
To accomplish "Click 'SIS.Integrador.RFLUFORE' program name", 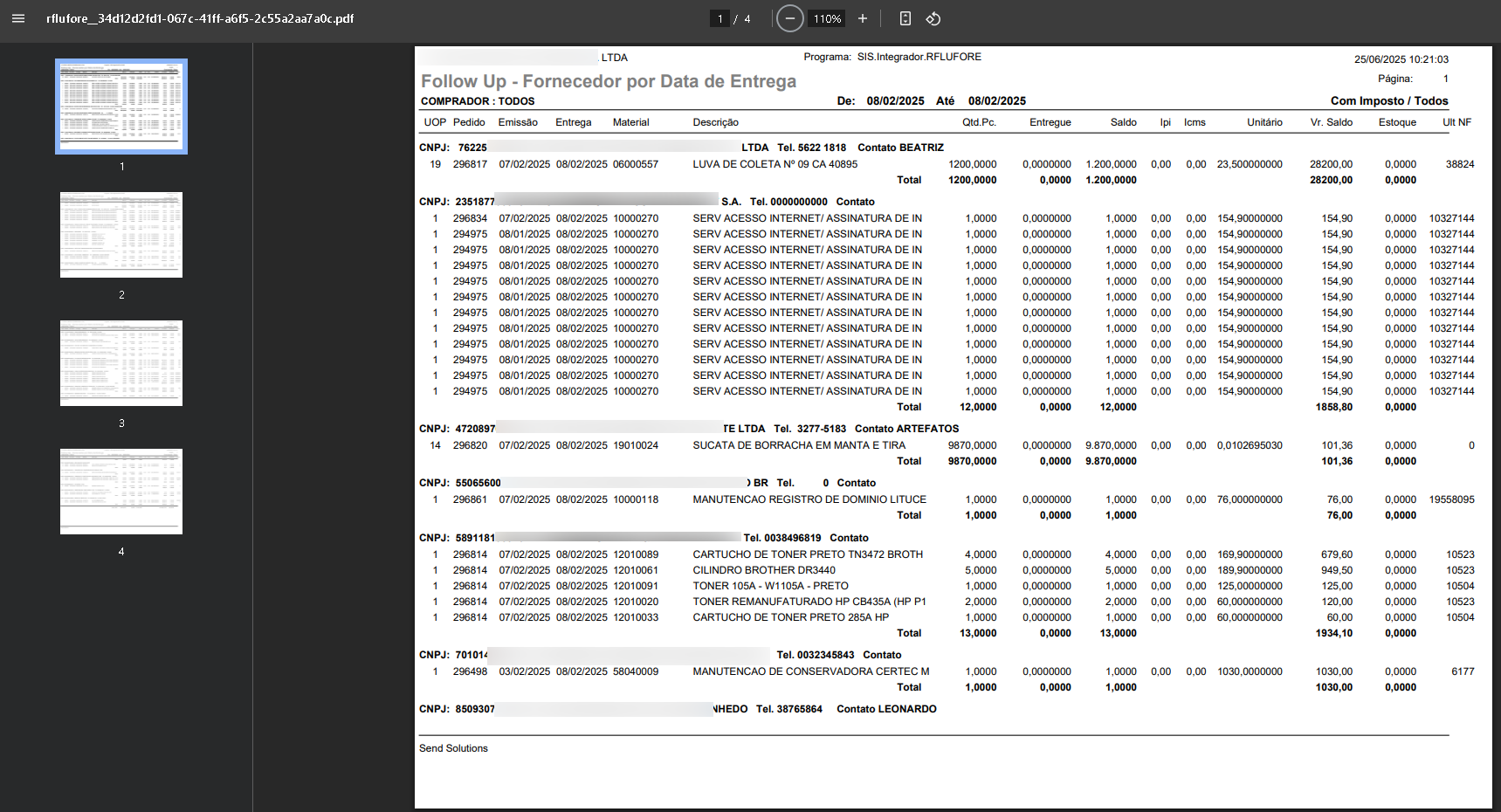I will click(919, 57).
